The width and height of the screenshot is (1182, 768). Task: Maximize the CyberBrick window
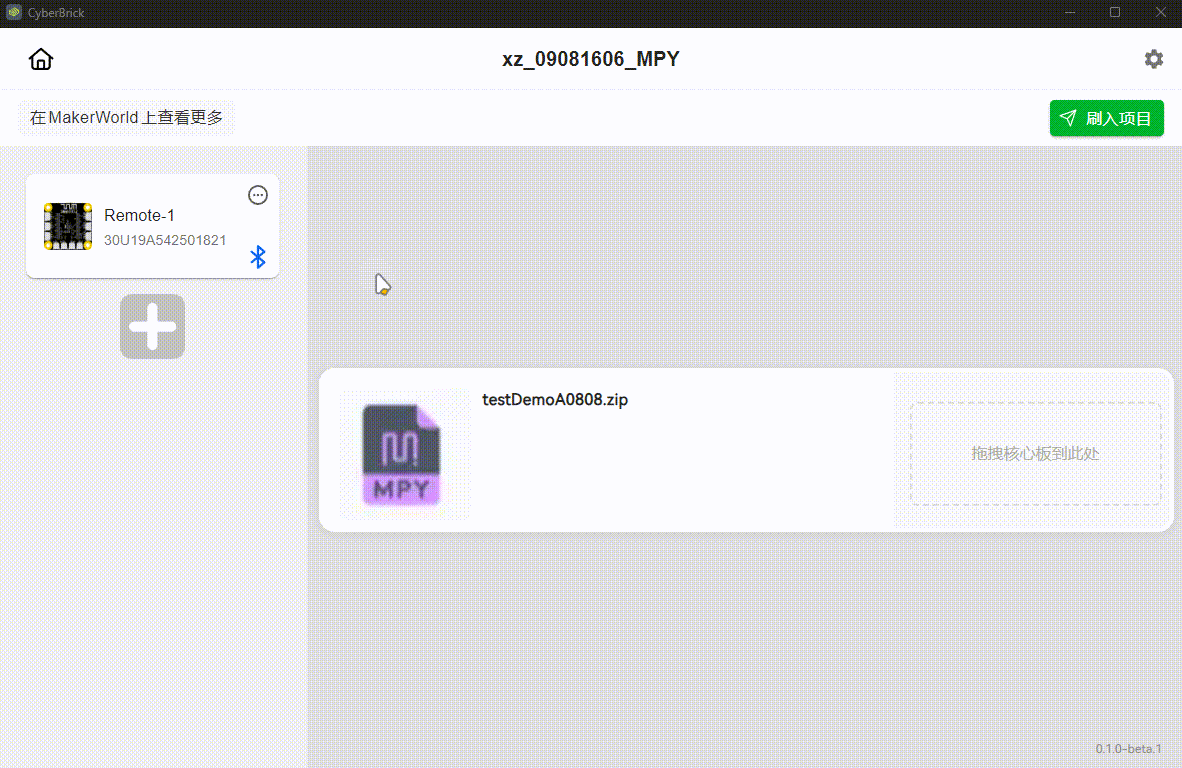pos(1115,13)
